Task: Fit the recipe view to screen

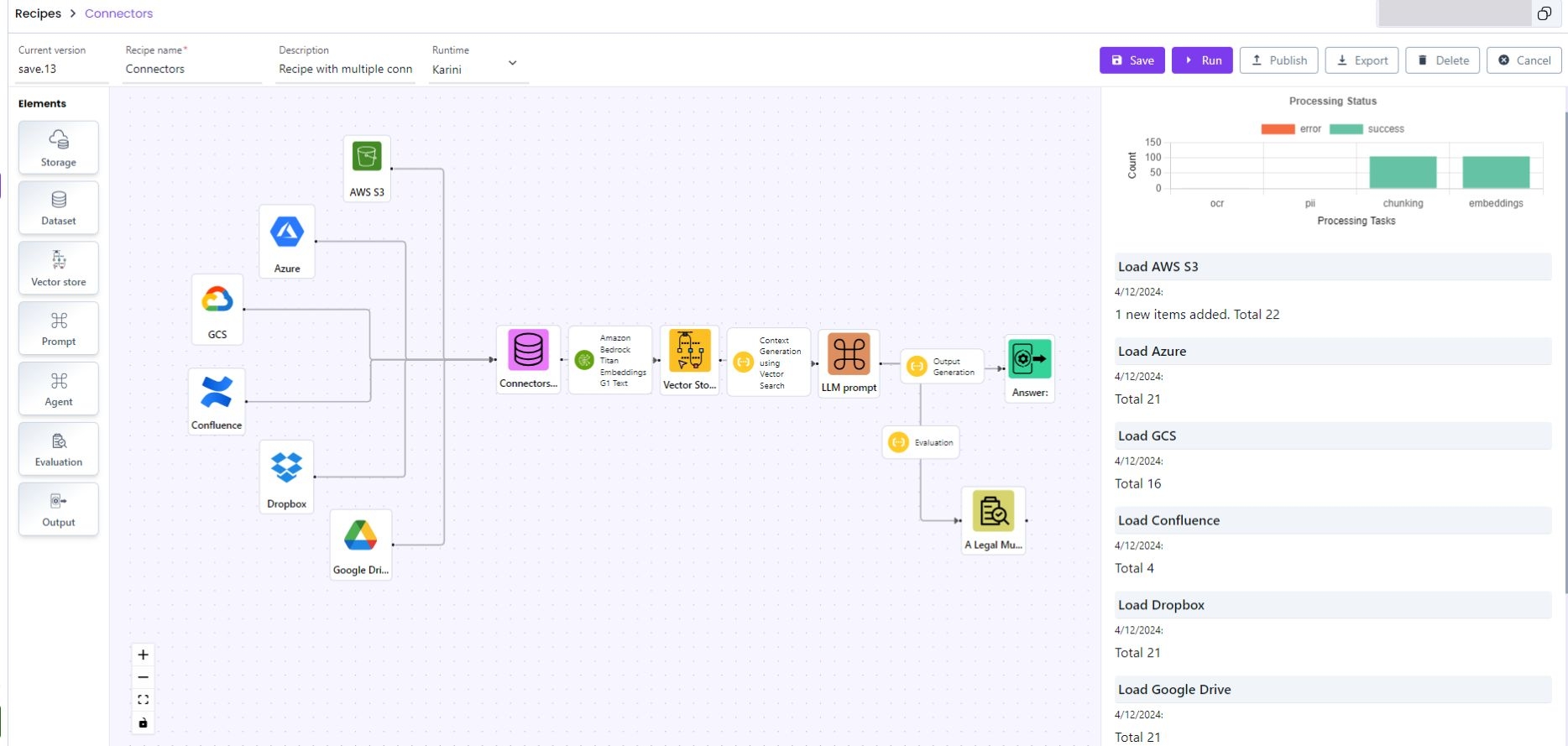Action: (144, 700)
